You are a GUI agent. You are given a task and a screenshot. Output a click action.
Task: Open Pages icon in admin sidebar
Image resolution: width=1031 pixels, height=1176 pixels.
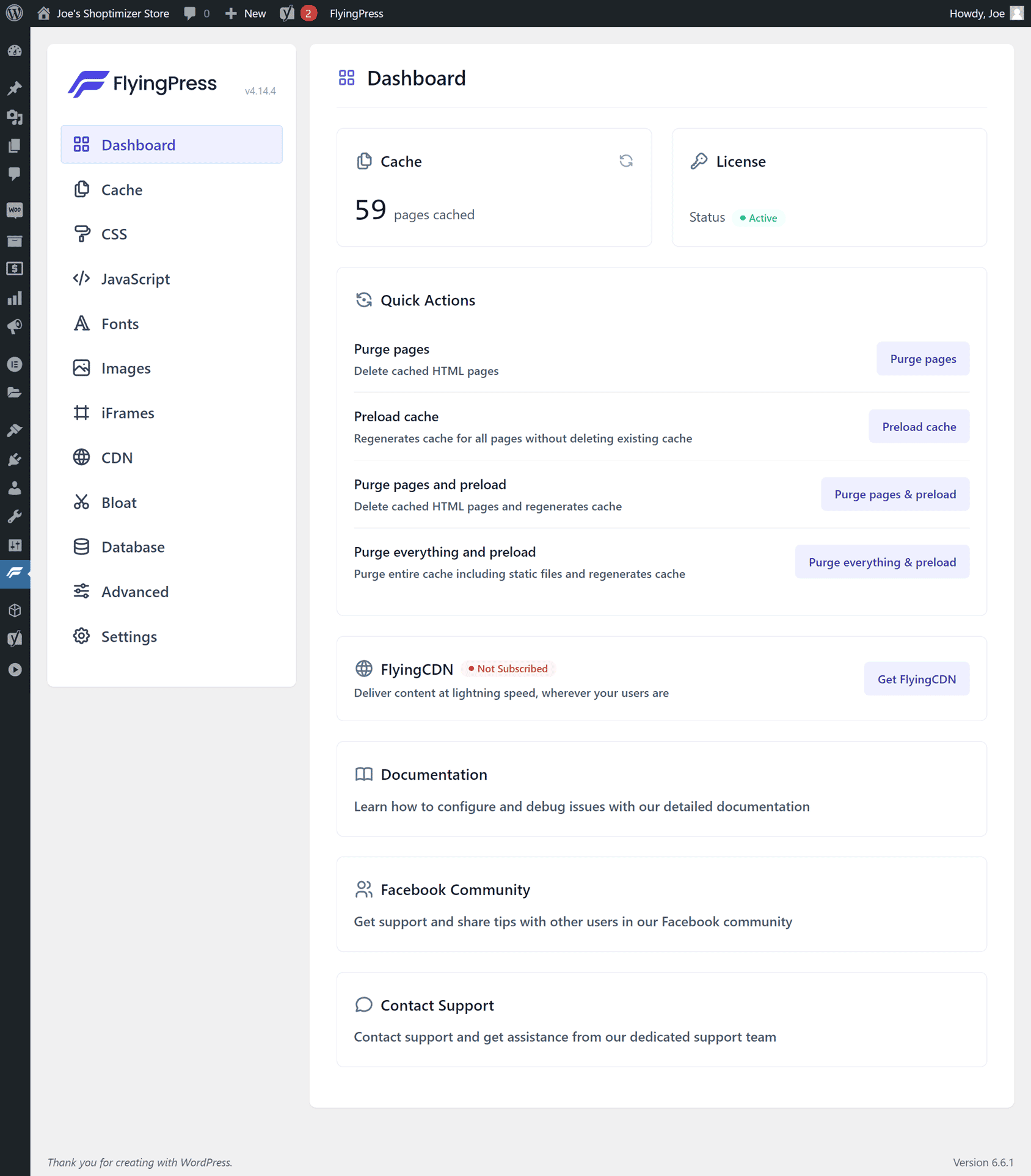click(x=15, y=145)
